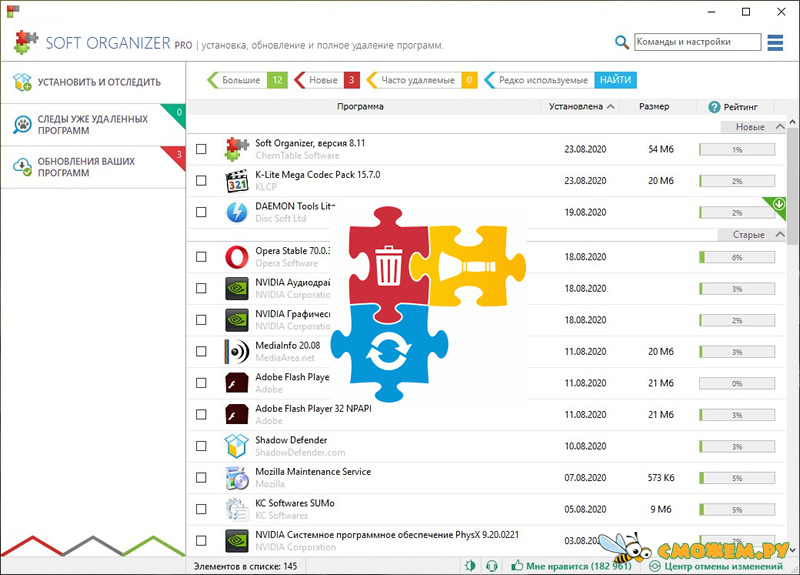Click the program updates download icon

tap(22, 166)
